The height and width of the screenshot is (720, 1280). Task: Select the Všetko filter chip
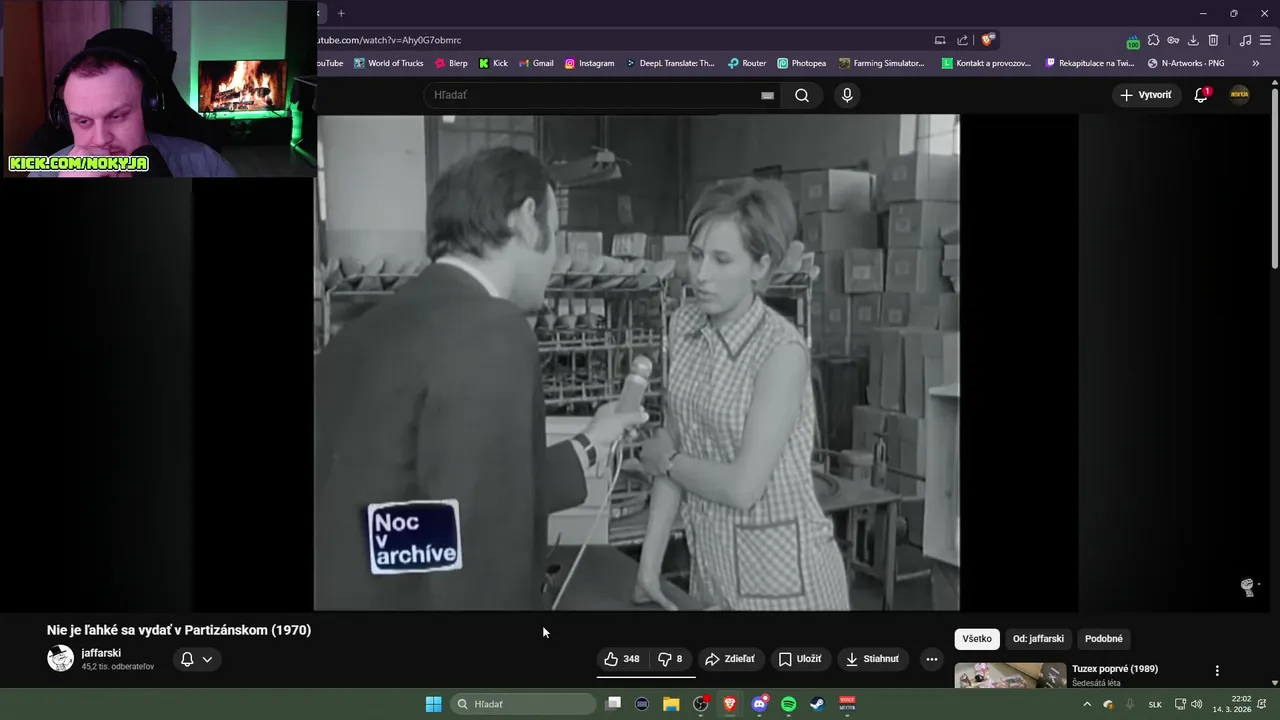[x=977, y=639]
